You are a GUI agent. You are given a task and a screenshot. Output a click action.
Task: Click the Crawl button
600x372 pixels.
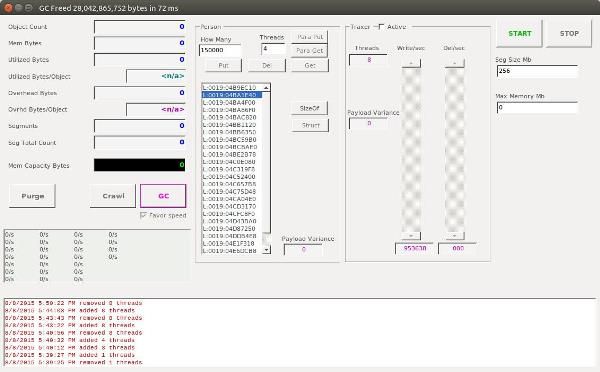click(113, 196)
